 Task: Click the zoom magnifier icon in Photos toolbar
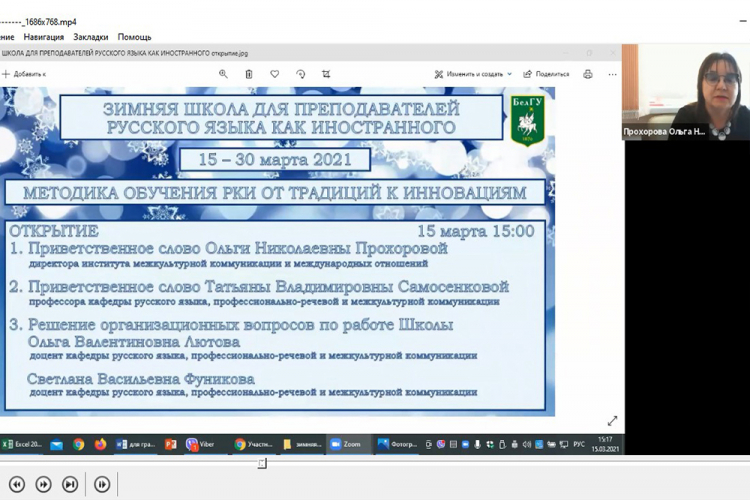(x=223, y=74)
